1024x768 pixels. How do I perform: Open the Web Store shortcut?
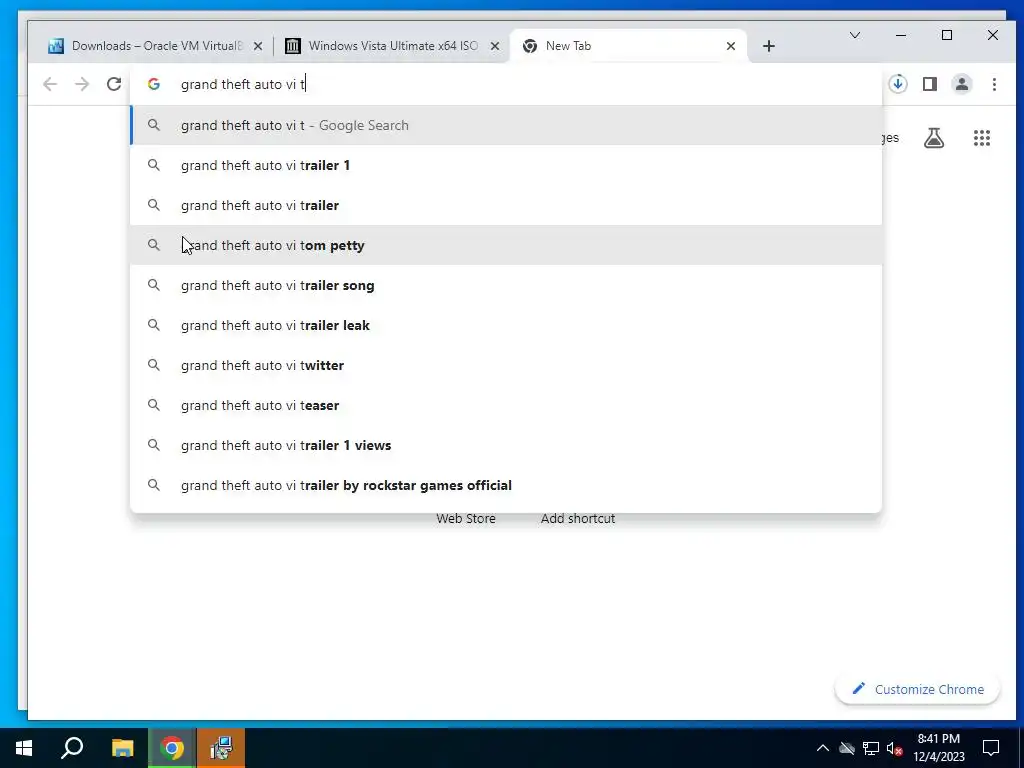point(466,519)
